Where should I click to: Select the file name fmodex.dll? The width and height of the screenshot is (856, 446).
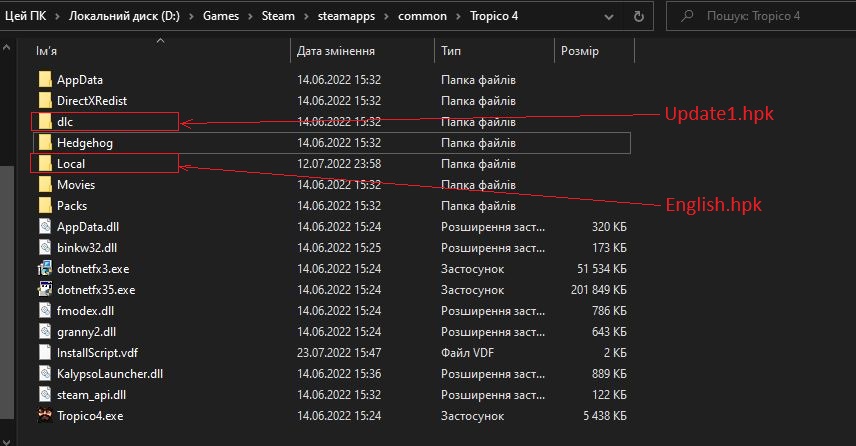(85, 311)
